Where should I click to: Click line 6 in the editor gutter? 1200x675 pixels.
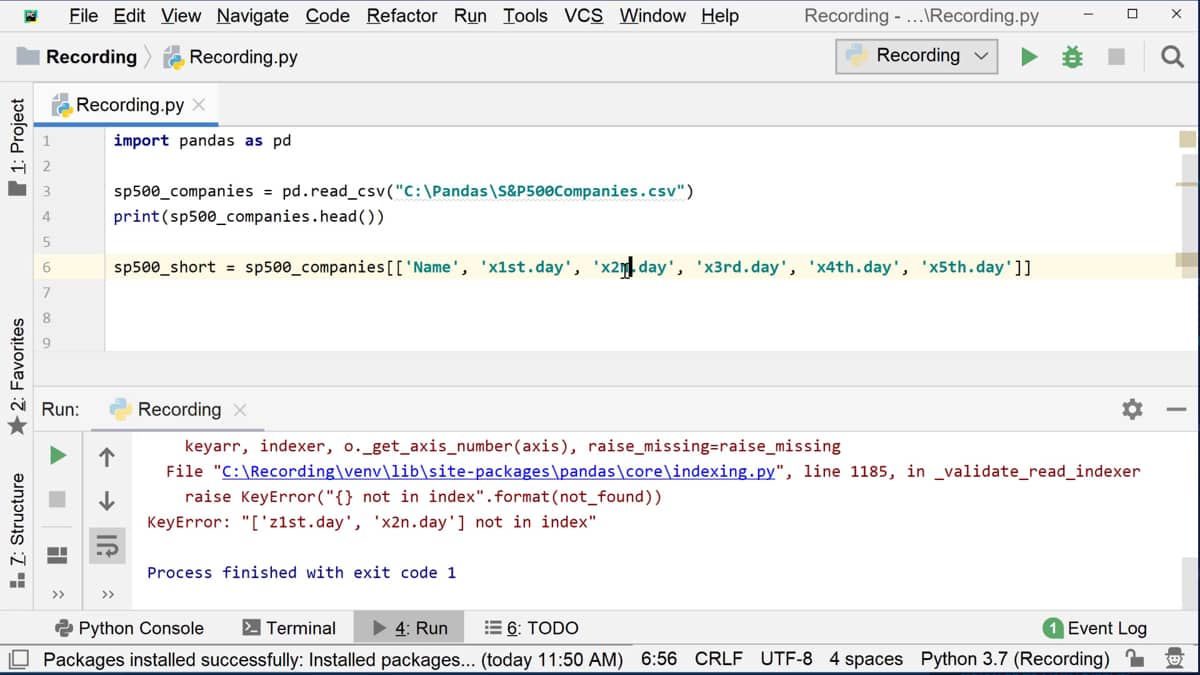tap(46, 267)
